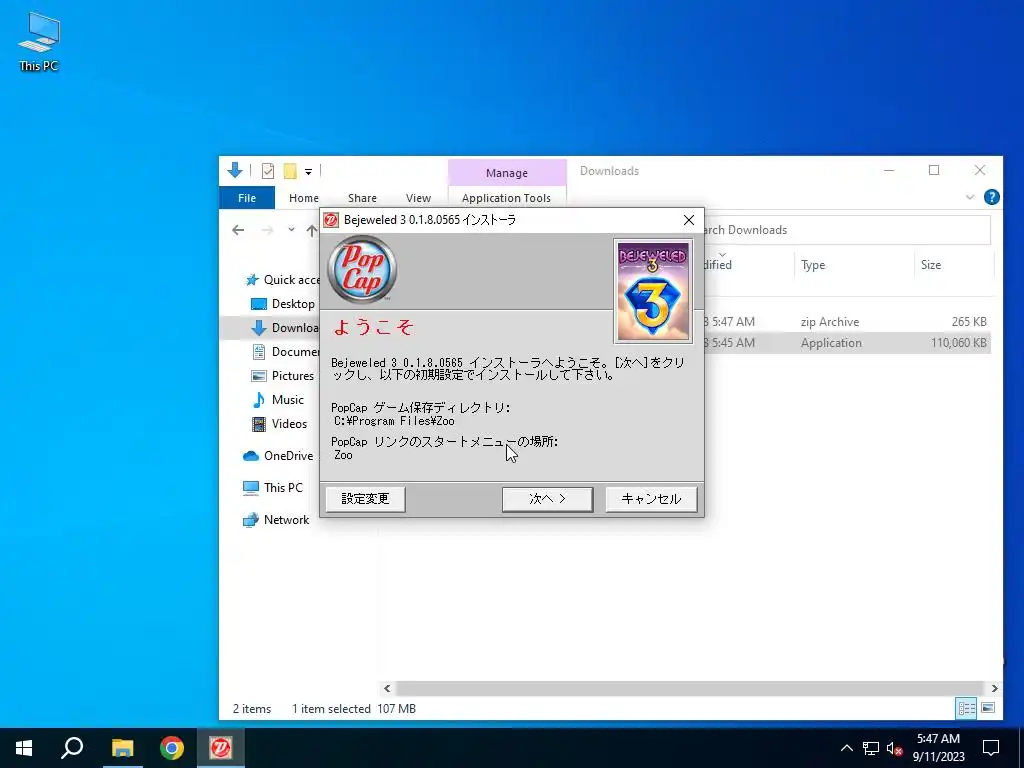Image resolution: width=1024 pixels, height=768 pixels.
Task: Click muted volume tray icon
Action: click(895, 748)
